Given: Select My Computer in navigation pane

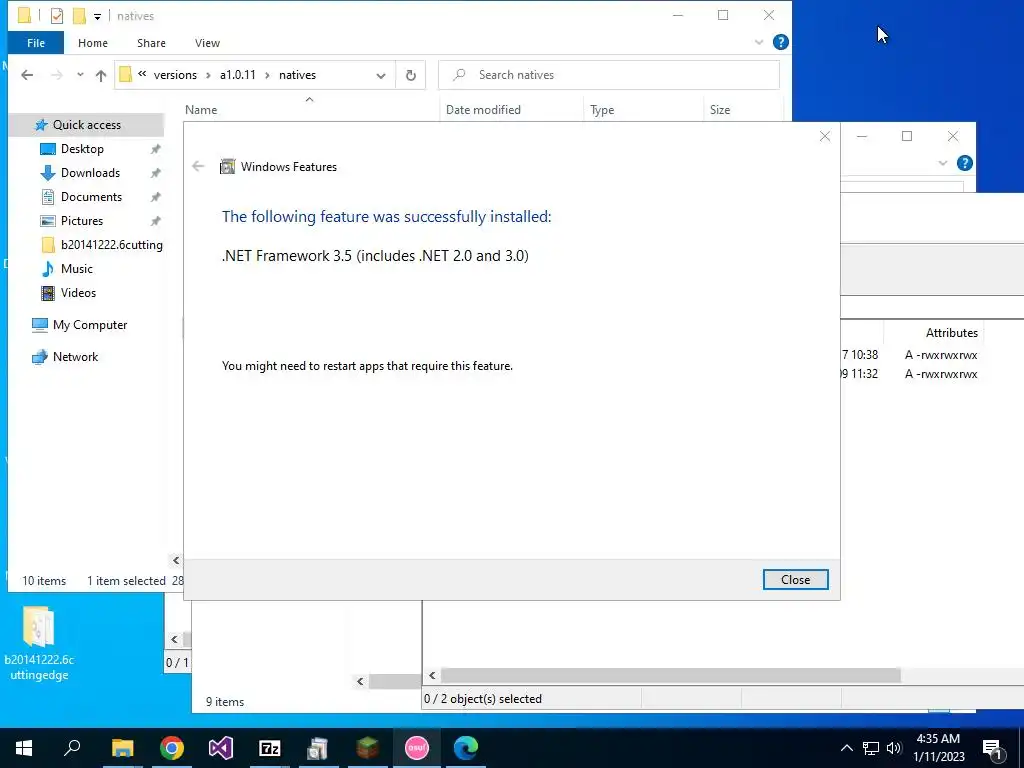Looking at the screenshot, I should tap(89, 325).
